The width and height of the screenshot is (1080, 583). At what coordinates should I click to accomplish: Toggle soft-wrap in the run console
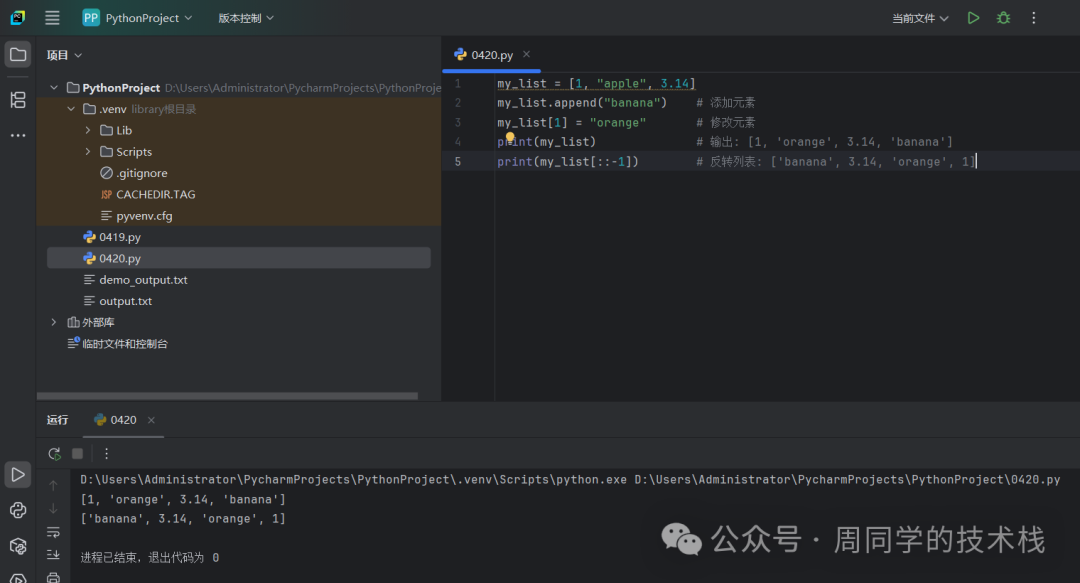pos(53,533)
